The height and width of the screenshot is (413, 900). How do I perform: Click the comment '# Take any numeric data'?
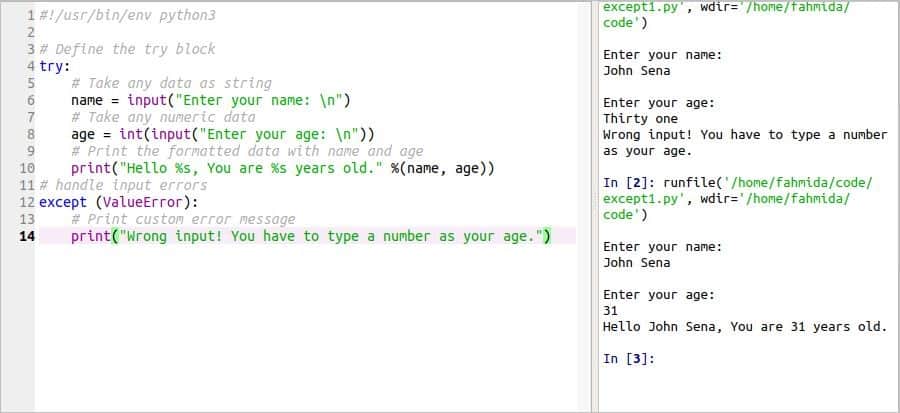pos(163,118)
